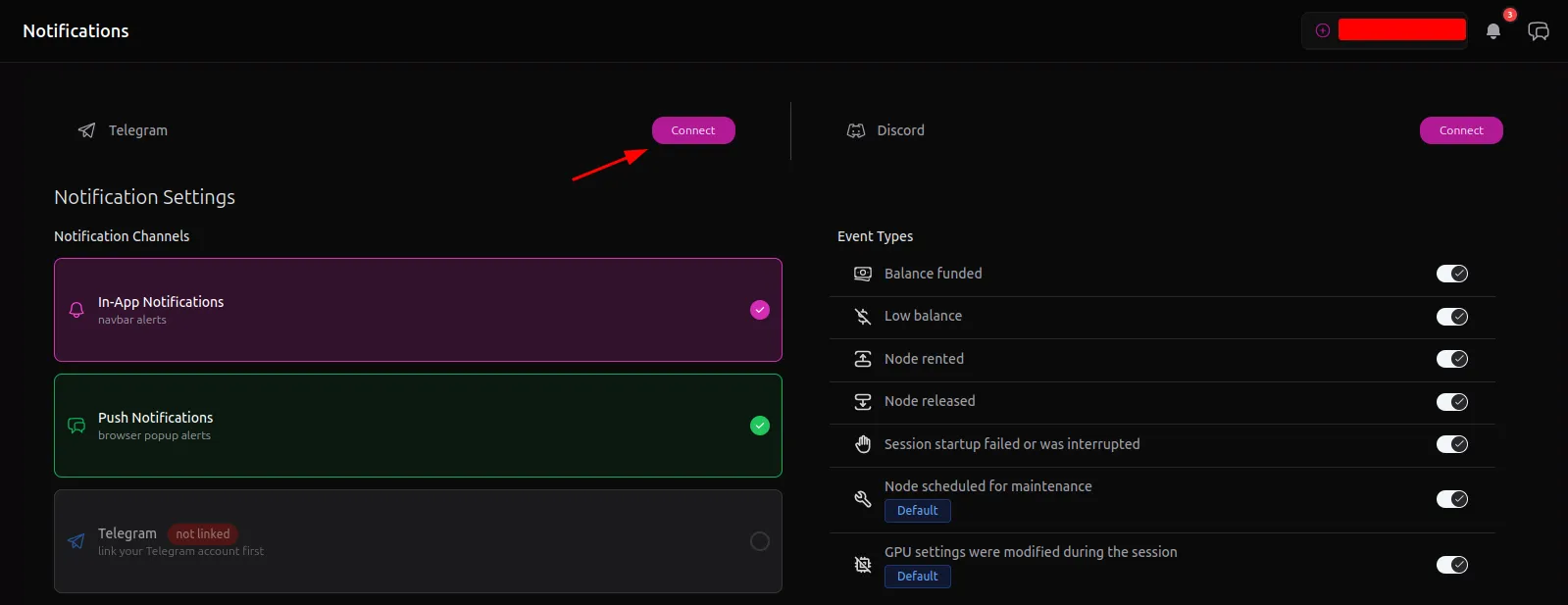Click the plus icon beside the red balance bar
The image size is (1568, 605).
(1323, 30)
